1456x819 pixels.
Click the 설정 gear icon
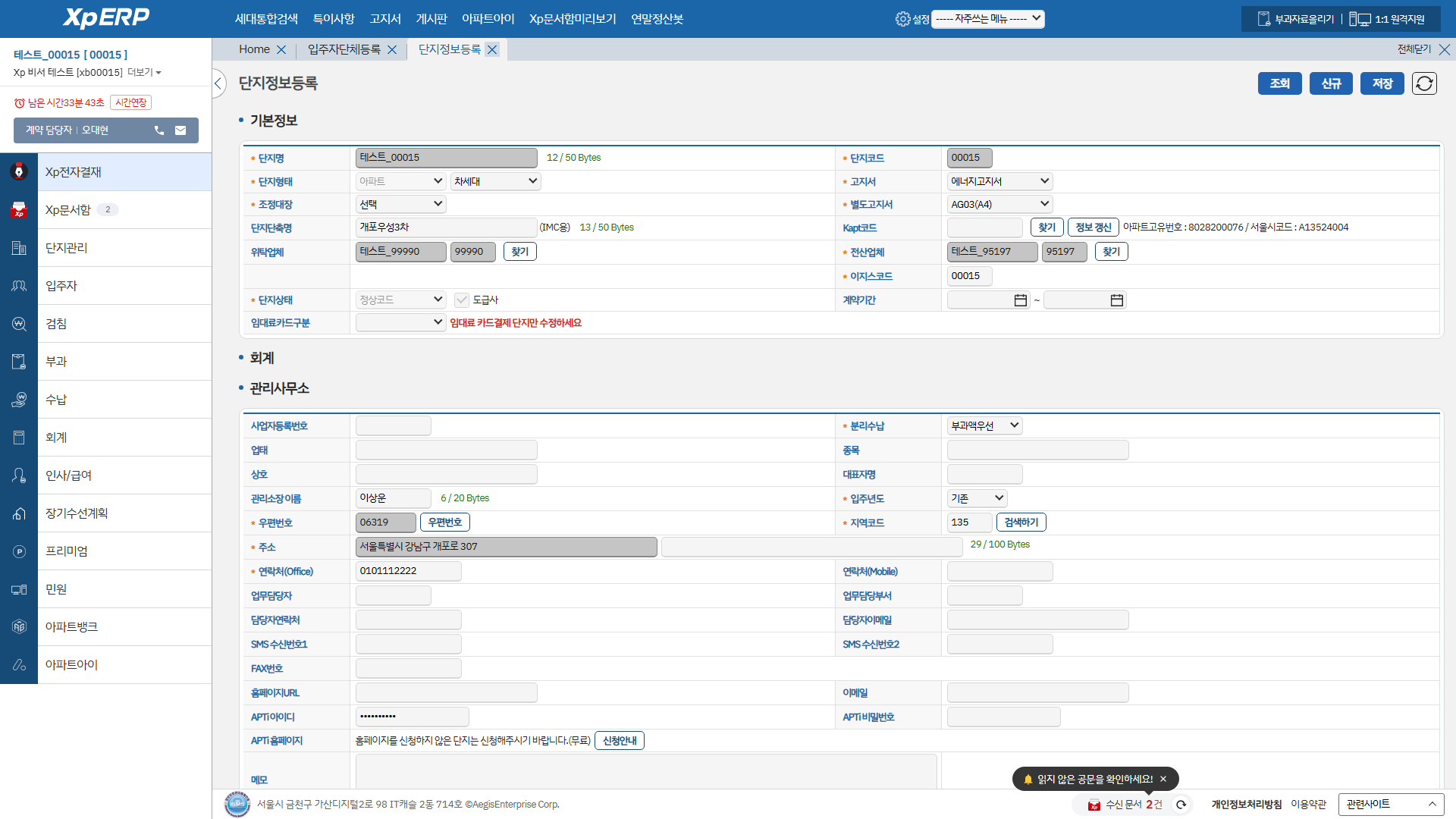pyautogui.click(x=902, y=19)
